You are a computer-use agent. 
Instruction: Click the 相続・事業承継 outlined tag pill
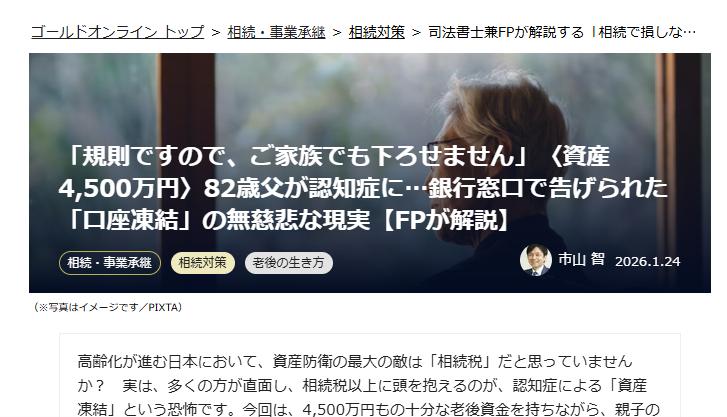click(x=110, y=263)
